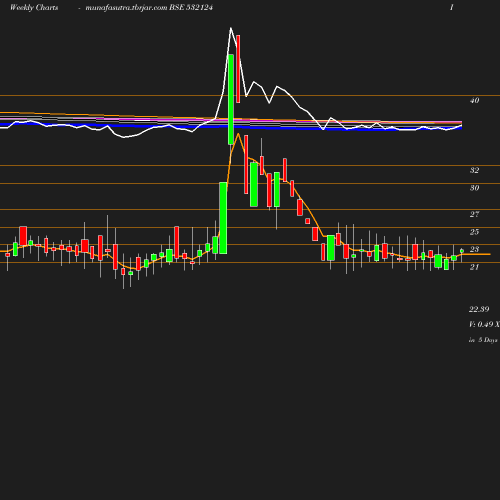Click the 'Weekly Charts' title text
The image size is (500, 500).
(x=34, y=7)
